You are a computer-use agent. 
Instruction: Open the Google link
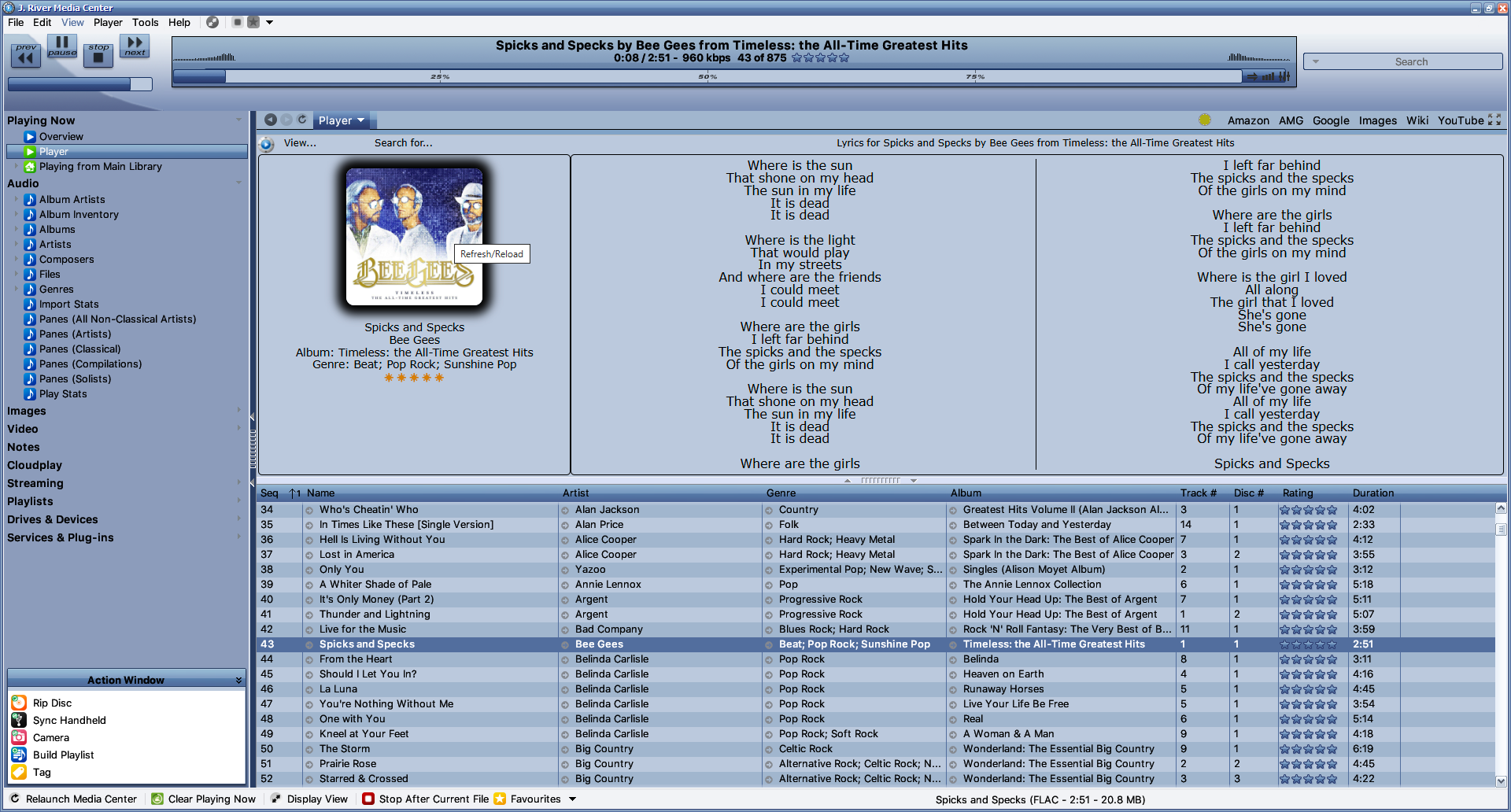(x=1331, y=120)
